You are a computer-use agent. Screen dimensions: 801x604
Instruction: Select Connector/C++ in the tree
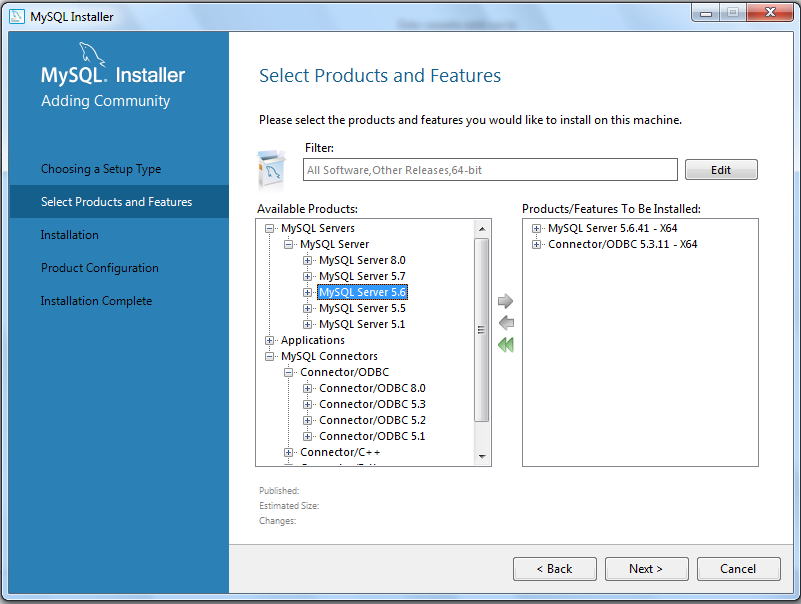[340, 453]
